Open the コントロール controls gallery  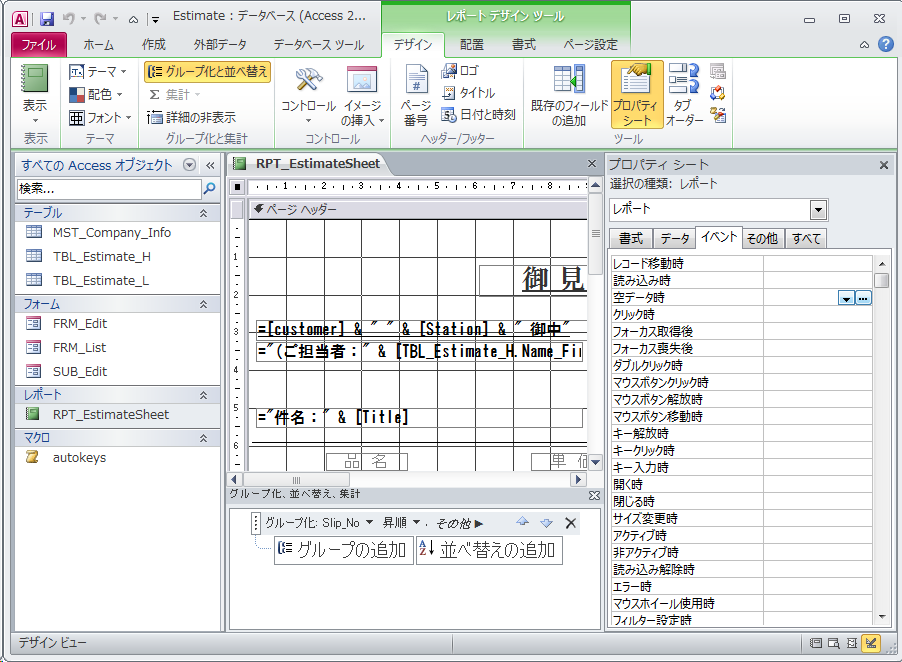308,95
